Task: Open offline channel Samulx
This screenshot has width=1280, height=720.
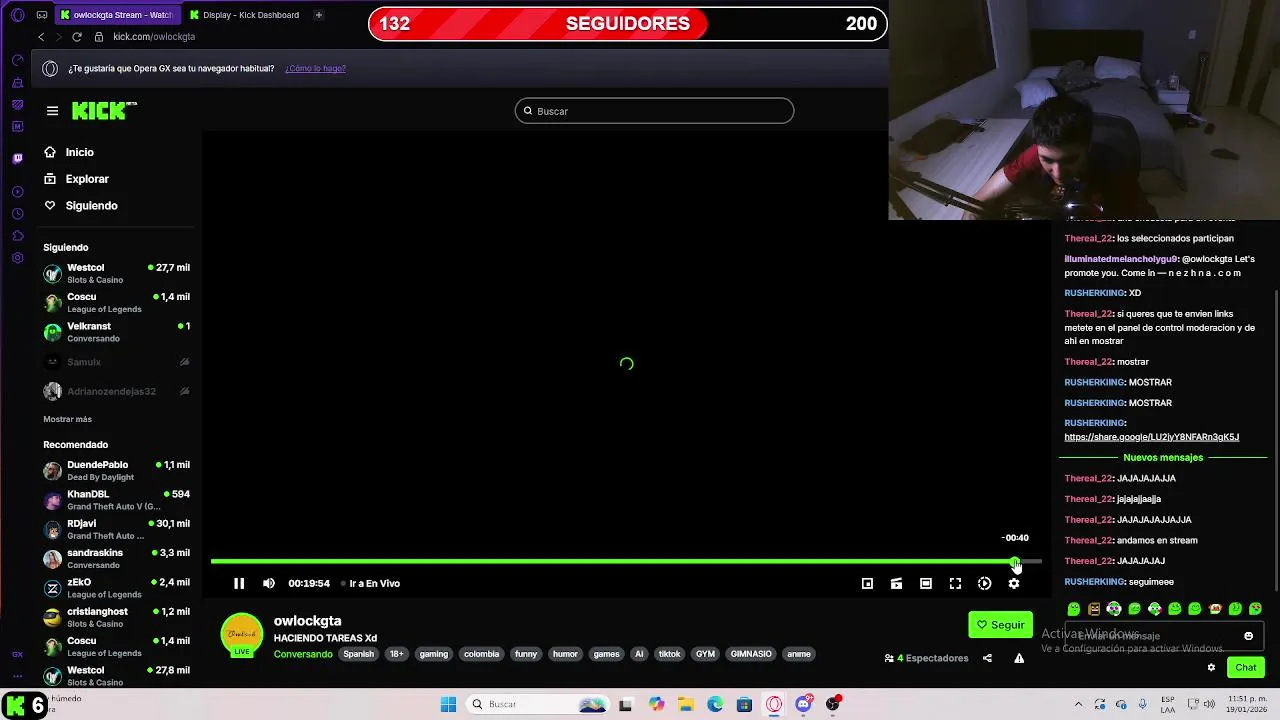Action: (x=116, y=362)
